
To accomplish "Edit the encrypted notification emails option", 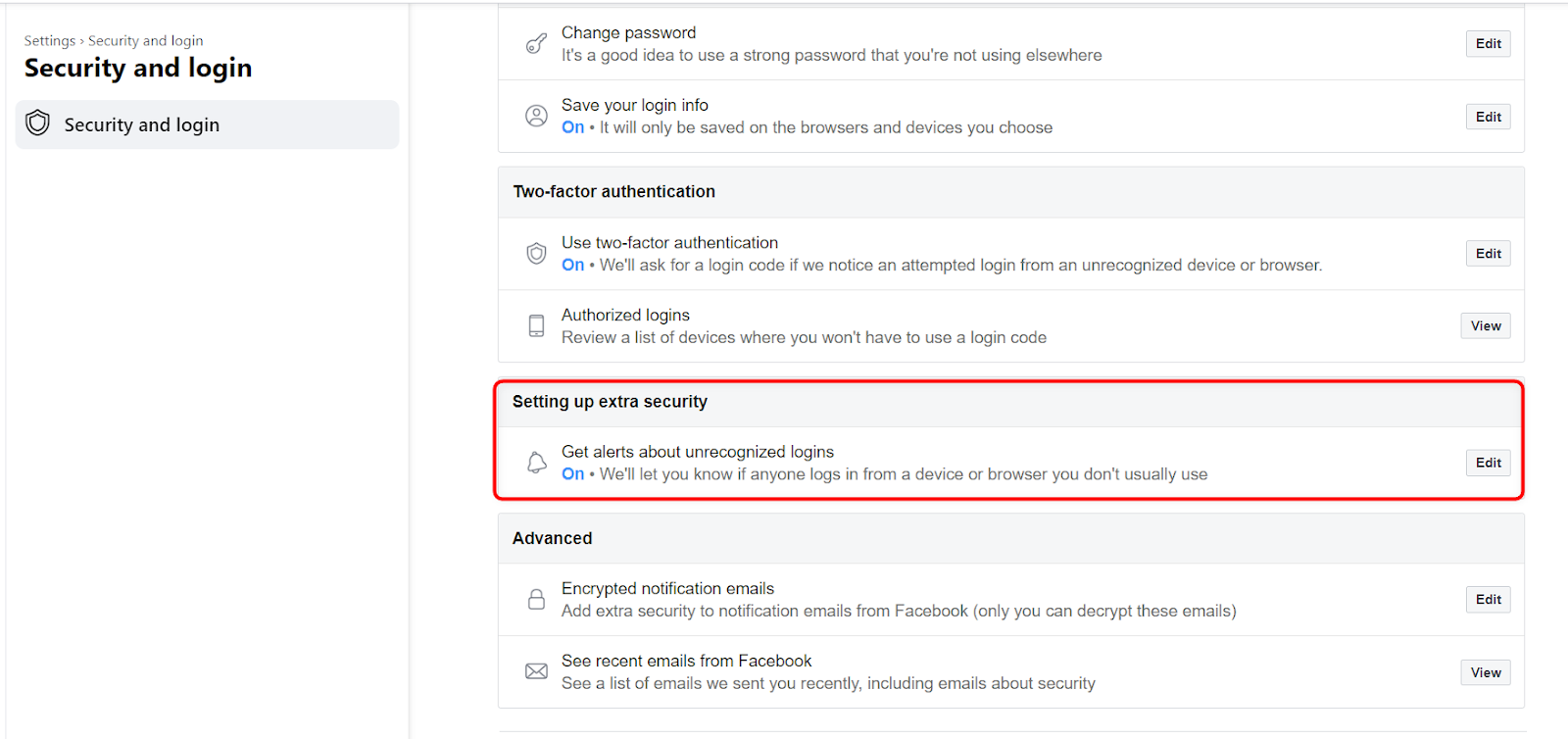I will [x=1487, y=599].
